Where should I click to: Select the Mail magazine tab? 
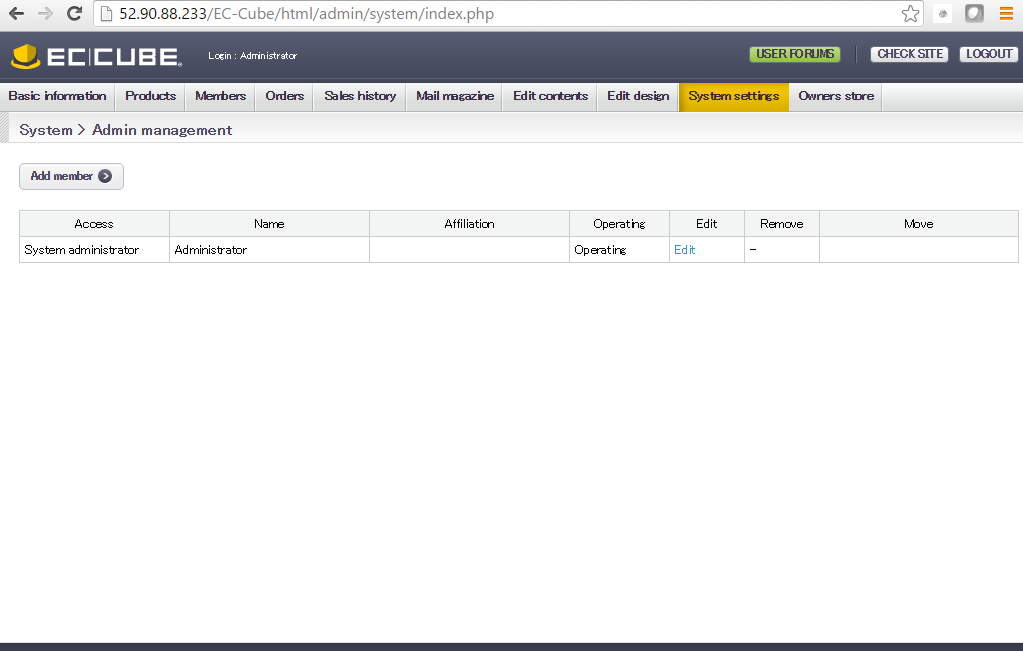[454, 96]
